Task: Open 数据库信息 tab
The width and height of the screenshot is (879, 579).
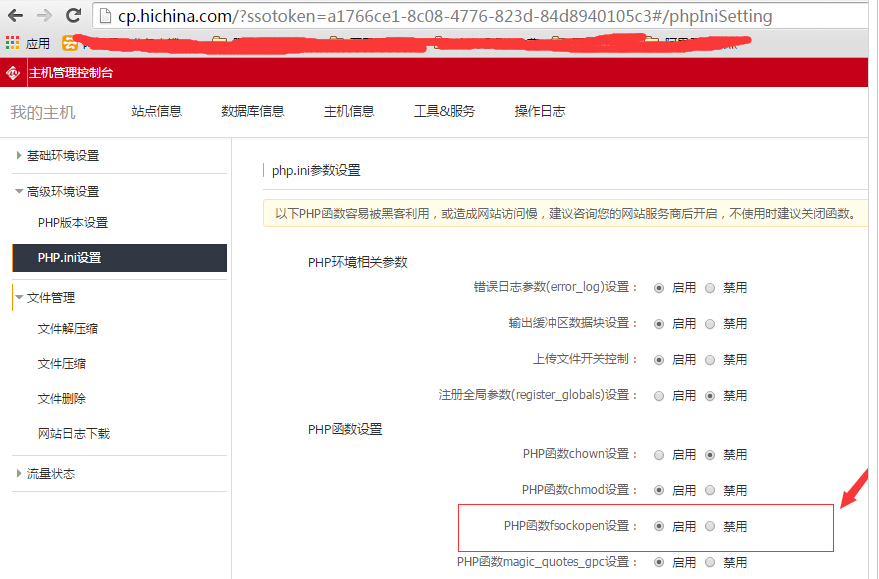Action: (252, 111)
